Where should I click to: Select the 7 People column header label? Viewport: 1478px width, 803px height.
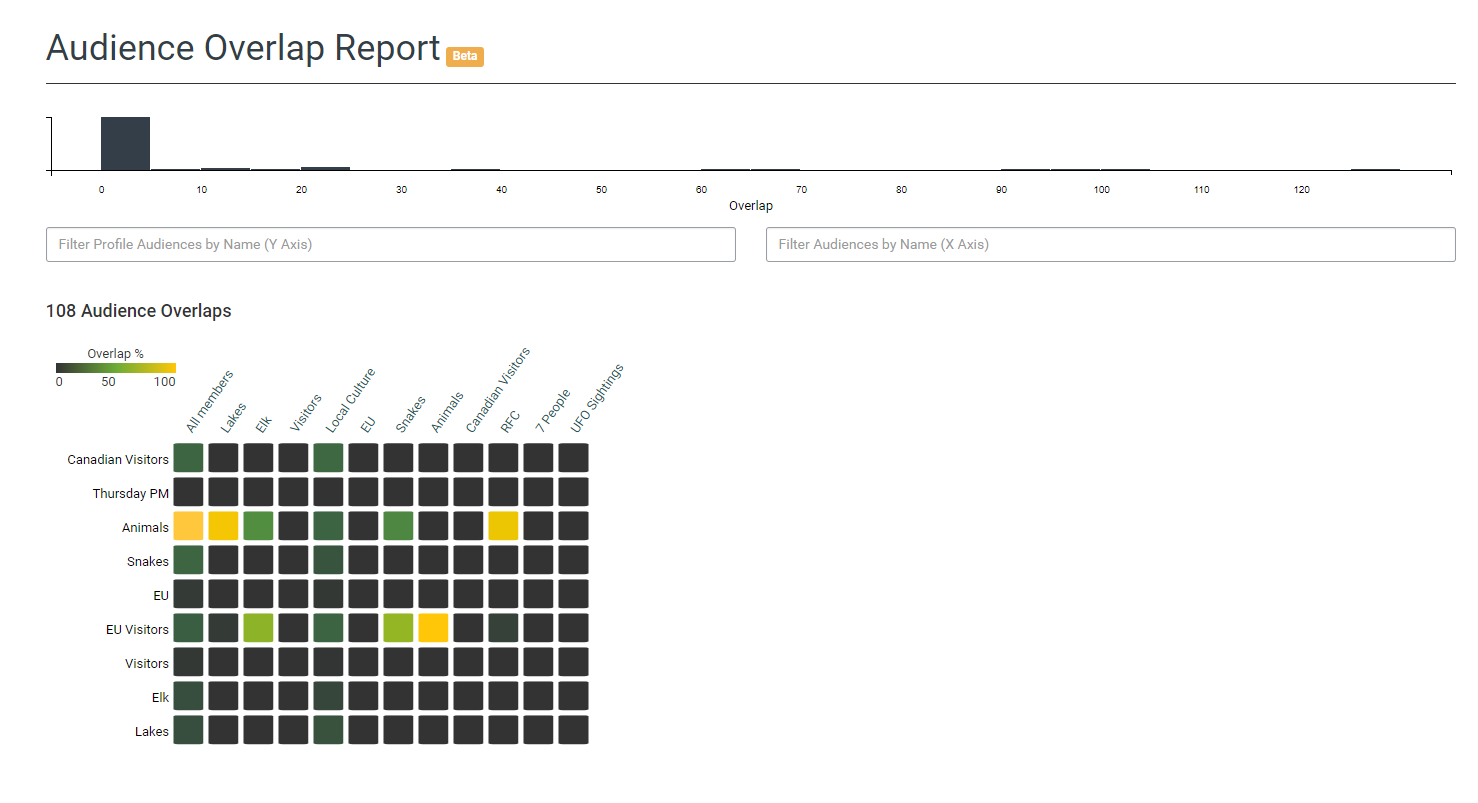[552, 411]
